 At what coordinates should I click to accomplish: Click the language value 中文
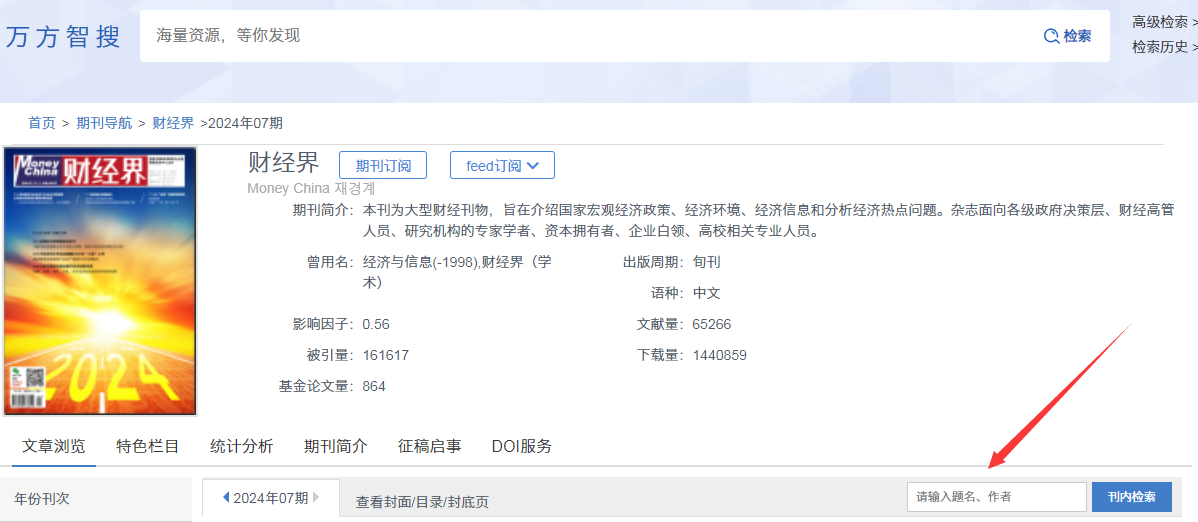pos(707,293)
